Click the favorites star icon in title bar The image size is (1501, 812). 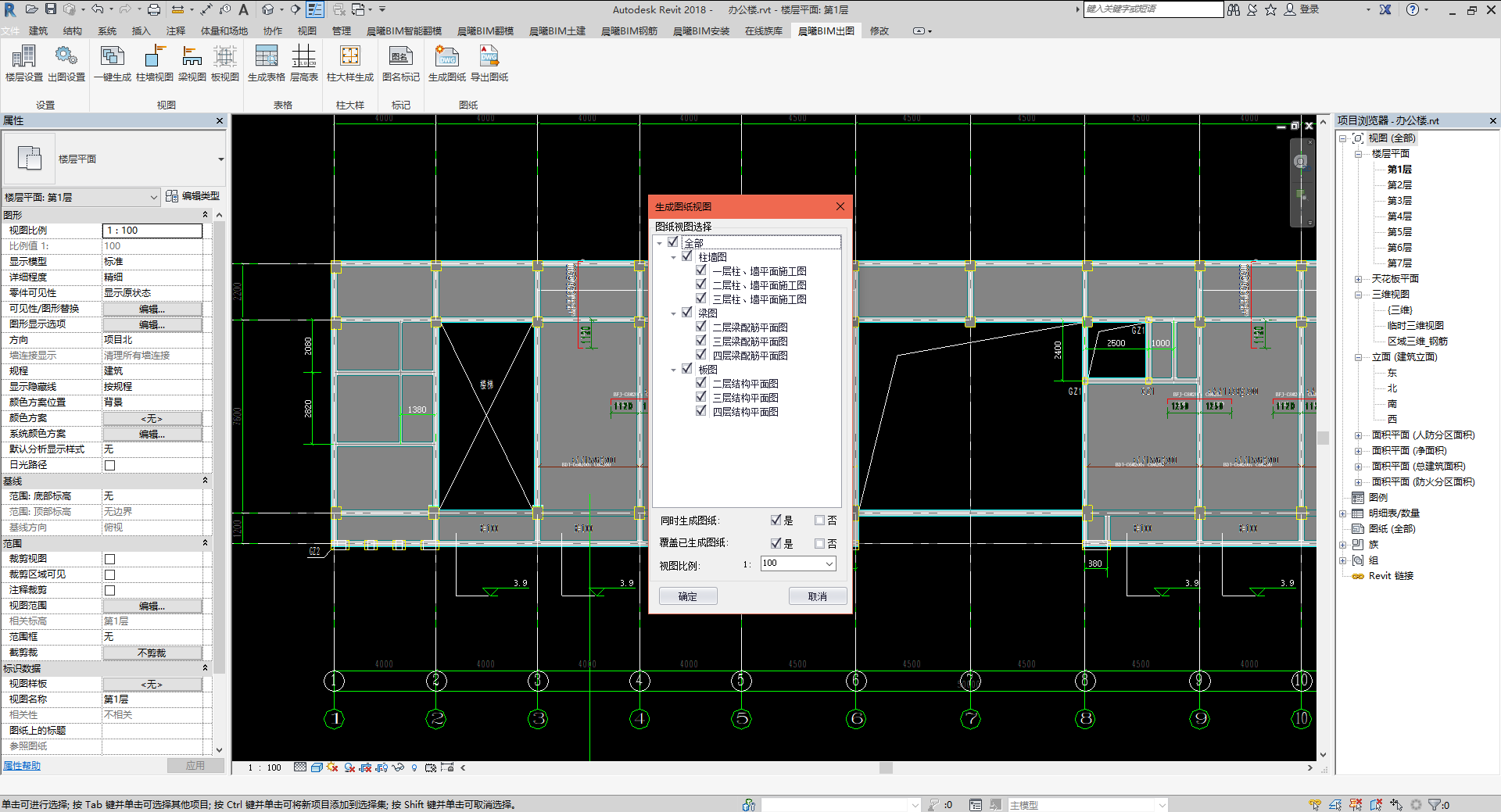1270,9
